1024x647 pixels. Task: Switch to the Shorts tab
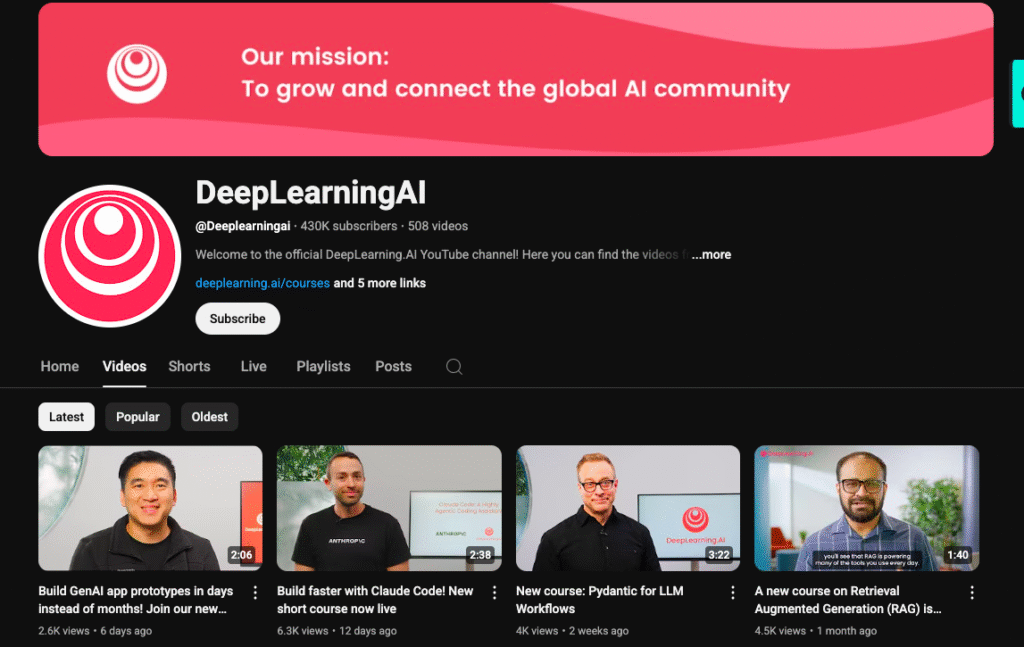click(189, 366)
